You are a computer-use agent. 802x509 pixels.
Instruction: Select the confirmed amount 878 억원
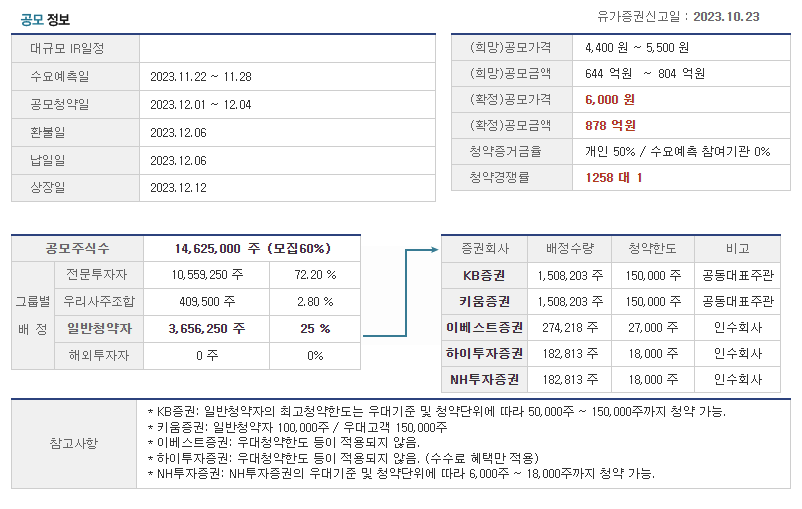pyautogui.click(x=610, y=125)
